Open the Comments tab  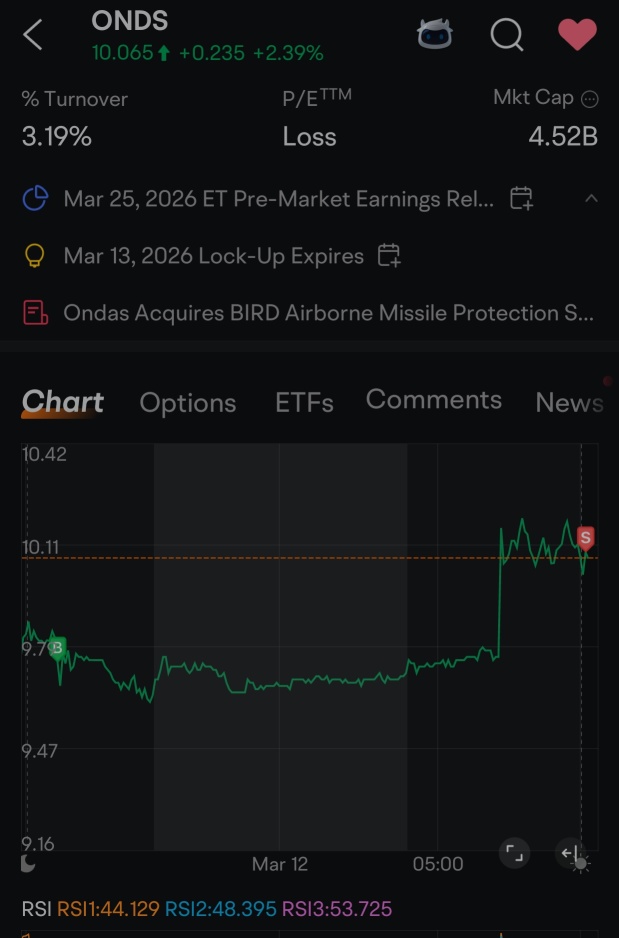tap(434, 399)
